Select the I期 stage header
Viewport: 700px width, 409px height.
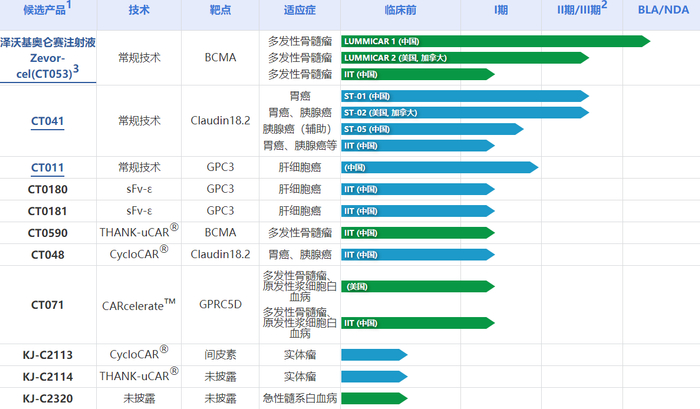501,10
